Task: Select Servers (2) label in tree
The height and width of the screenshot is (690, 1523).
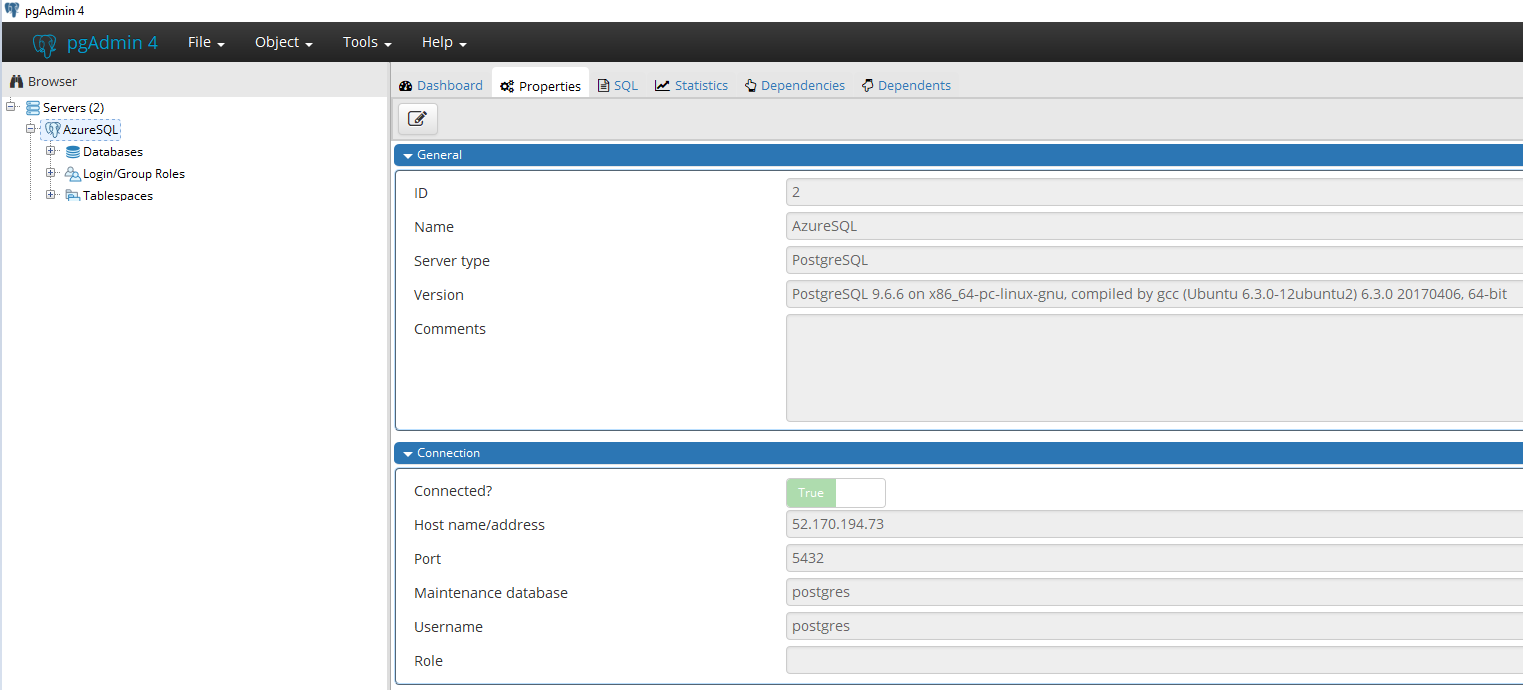Action: 73,108
